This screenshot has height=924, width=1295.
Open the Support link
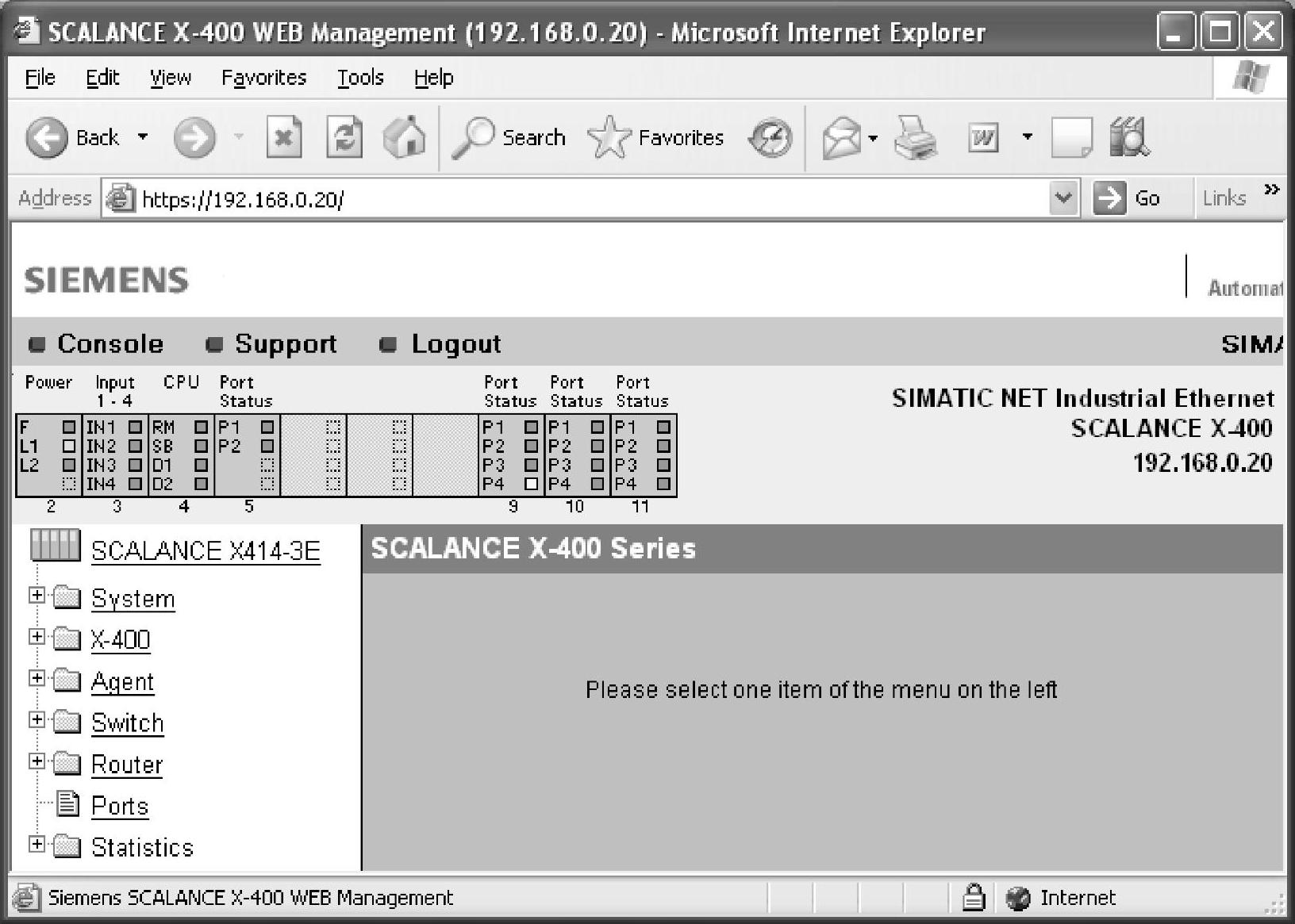[x=286, y=343]
